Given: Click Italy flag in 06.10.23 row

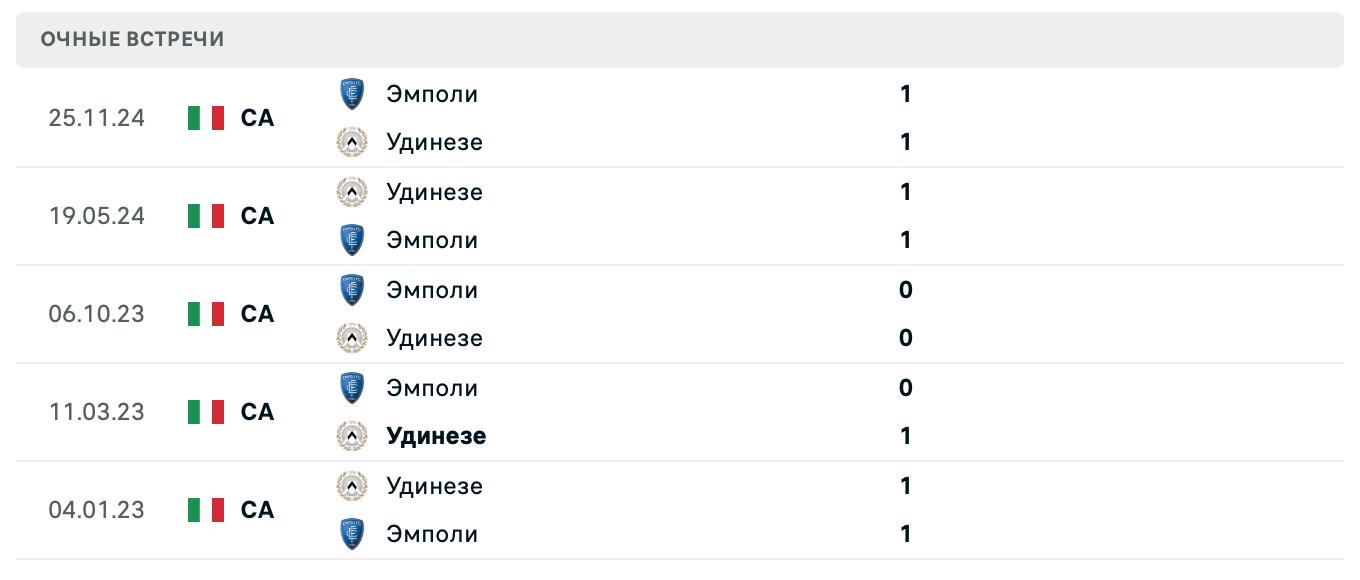Looking at the screenshot, I should (x=206, y=314).
